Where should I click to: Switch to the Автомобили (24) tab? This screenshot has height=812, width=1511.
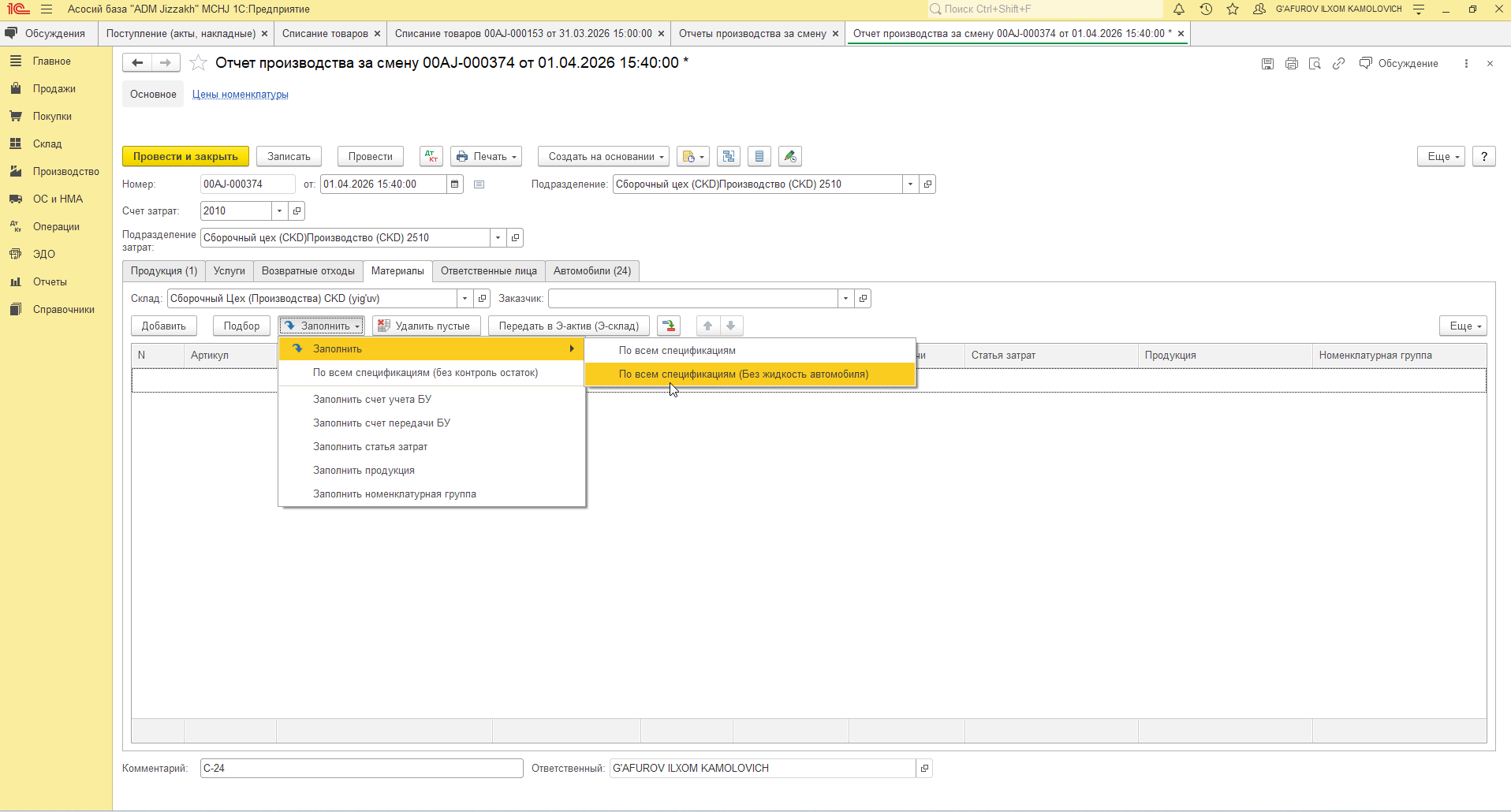tap(592, 271)
